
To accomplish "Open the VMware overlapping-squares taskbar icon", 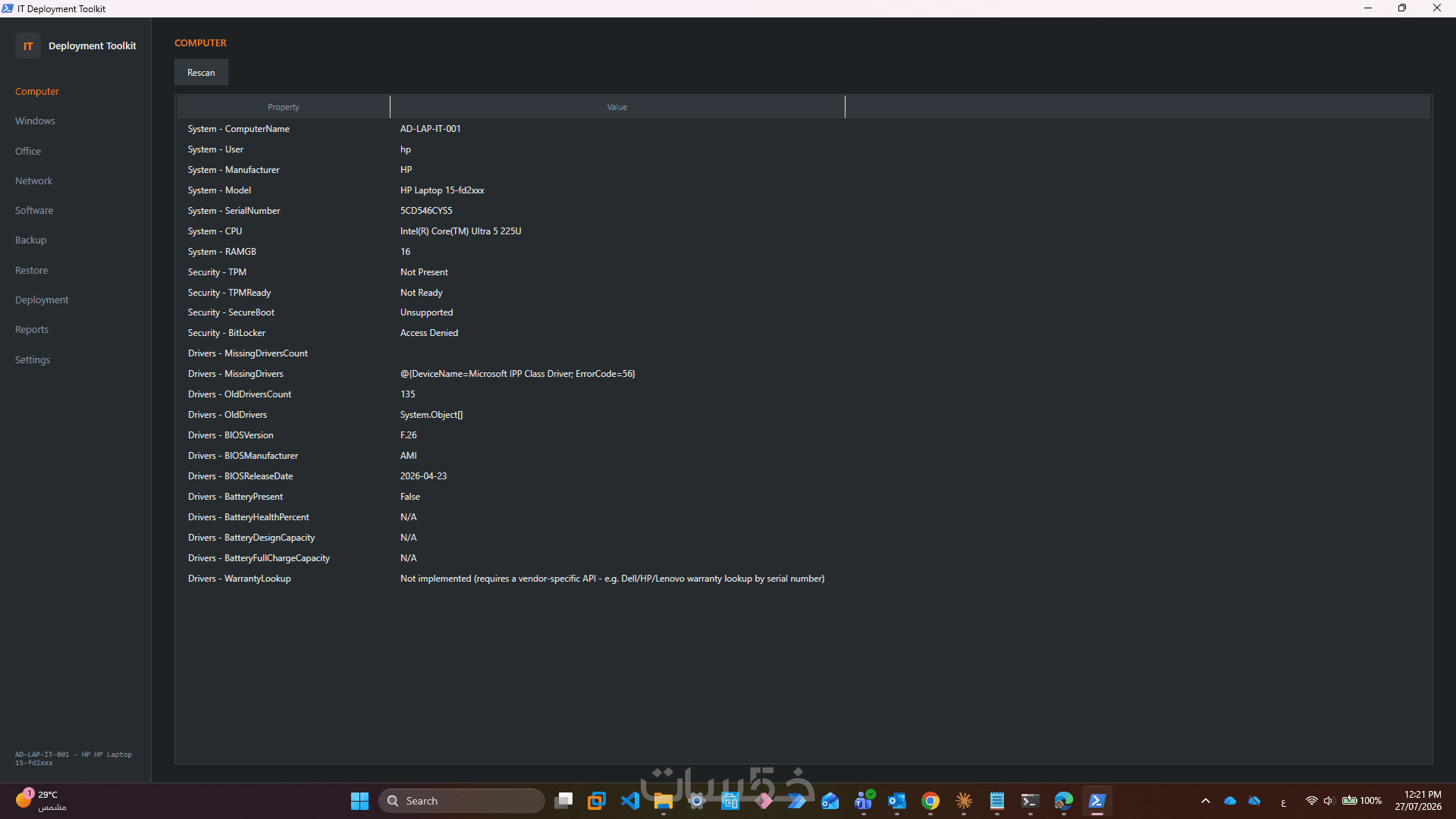I will click(x=597, y=801).
